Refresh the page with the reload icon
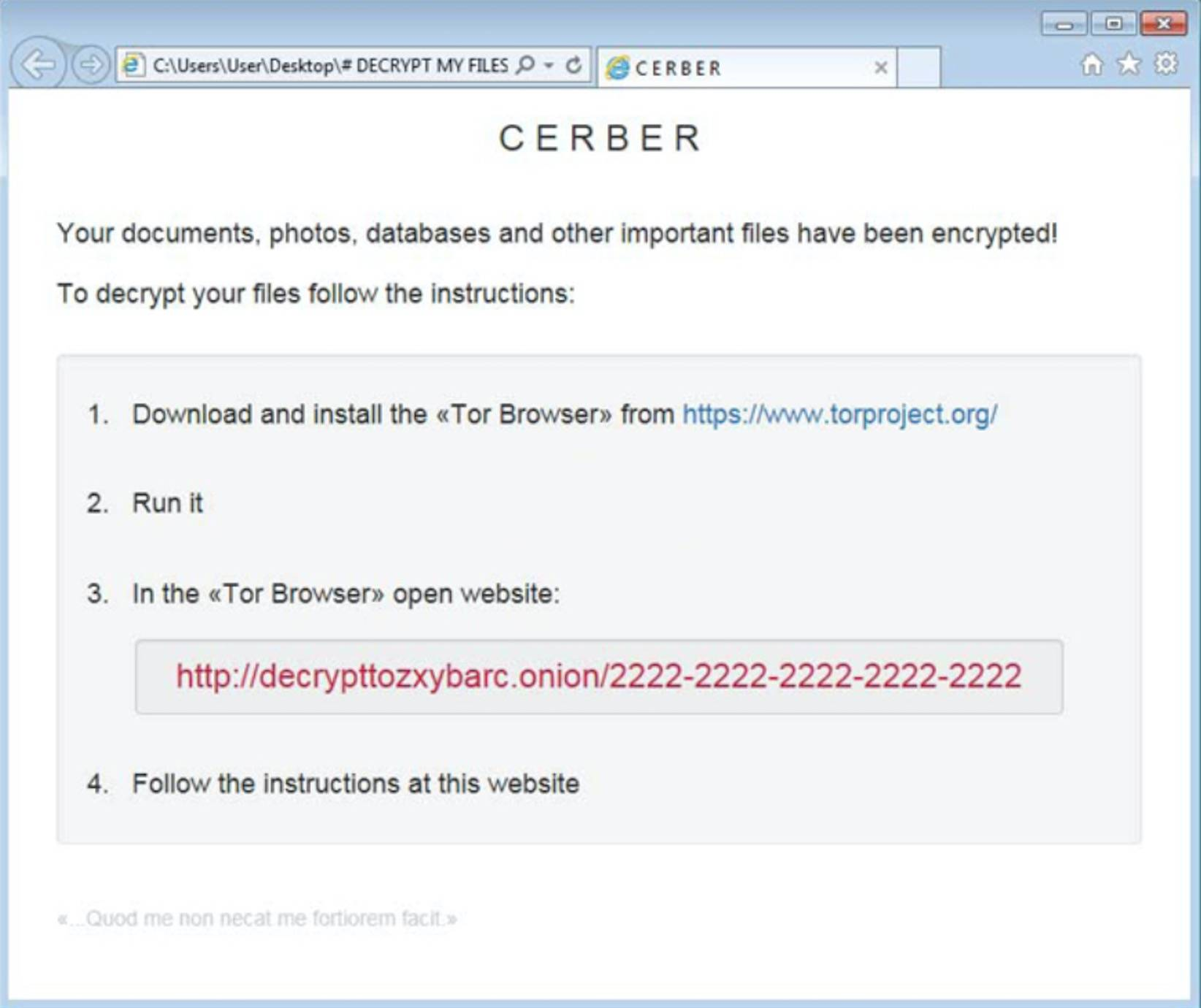The width and height of the screenshot is (1201, 1008). (574, 65)
